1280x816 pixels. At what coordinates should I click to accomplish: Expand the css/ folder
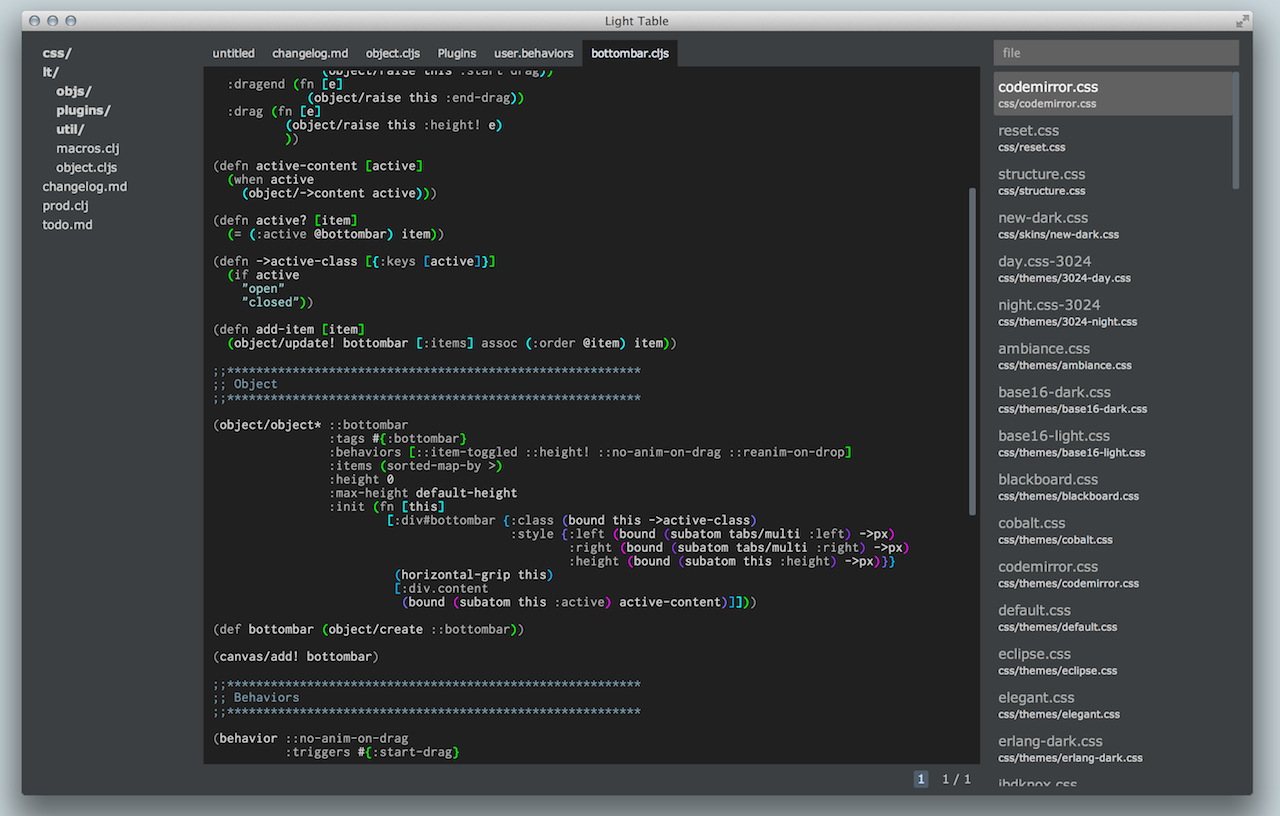click(57, 53)
